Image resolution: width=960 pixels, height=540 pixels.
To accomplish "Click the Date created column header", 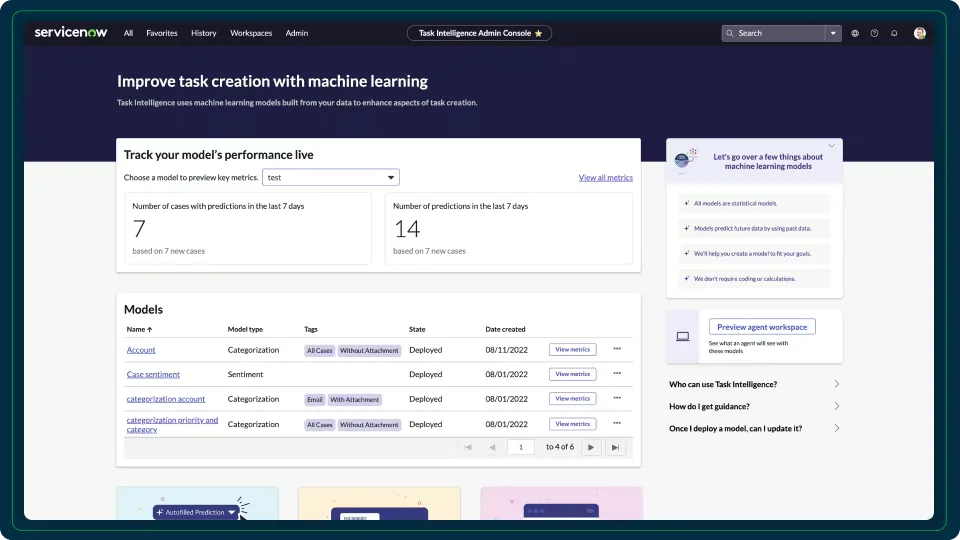I will (505, 329).
